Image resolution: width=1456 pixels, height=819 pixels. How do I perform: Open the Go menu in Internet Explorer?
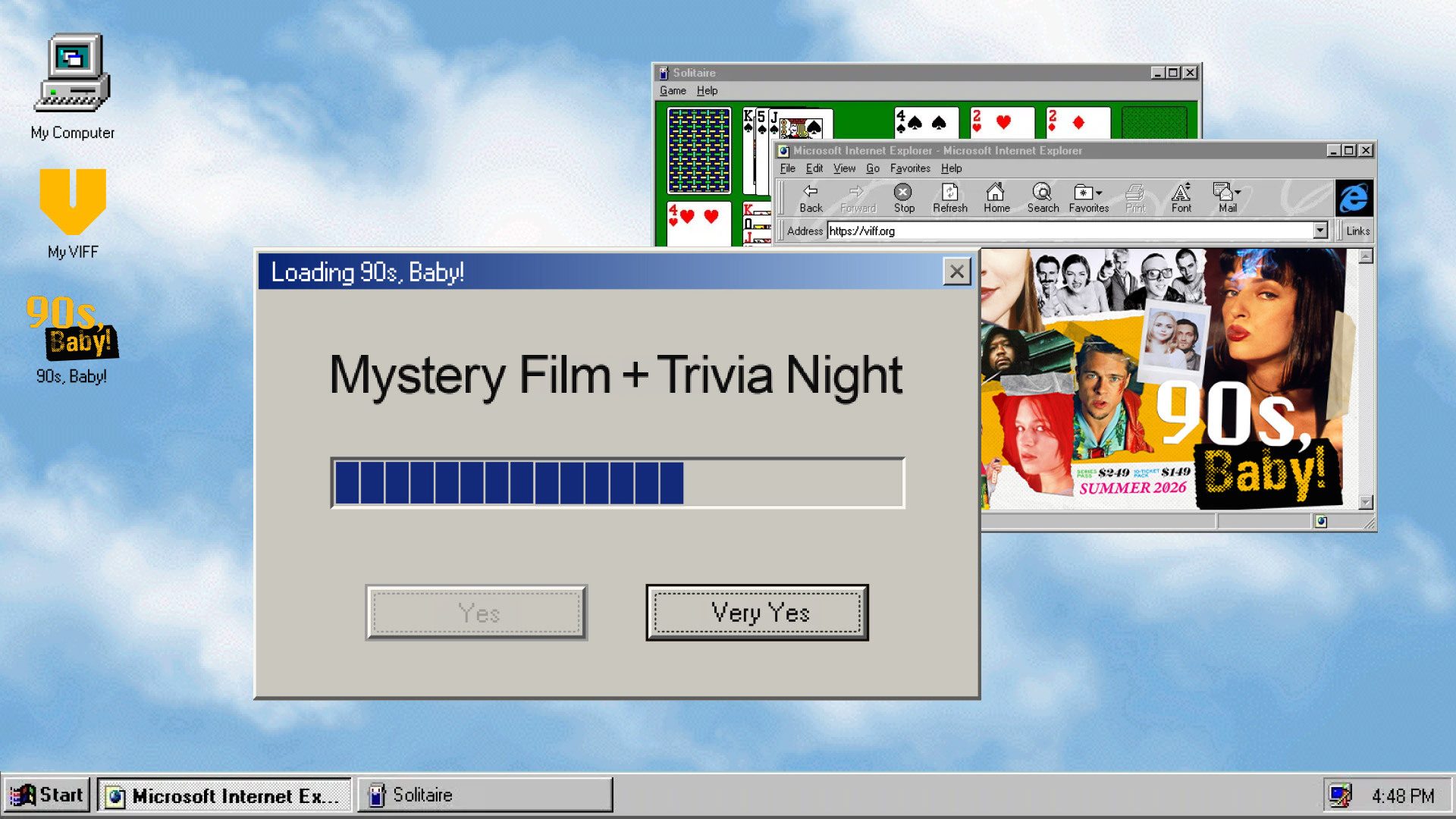(x=873, y=169)
